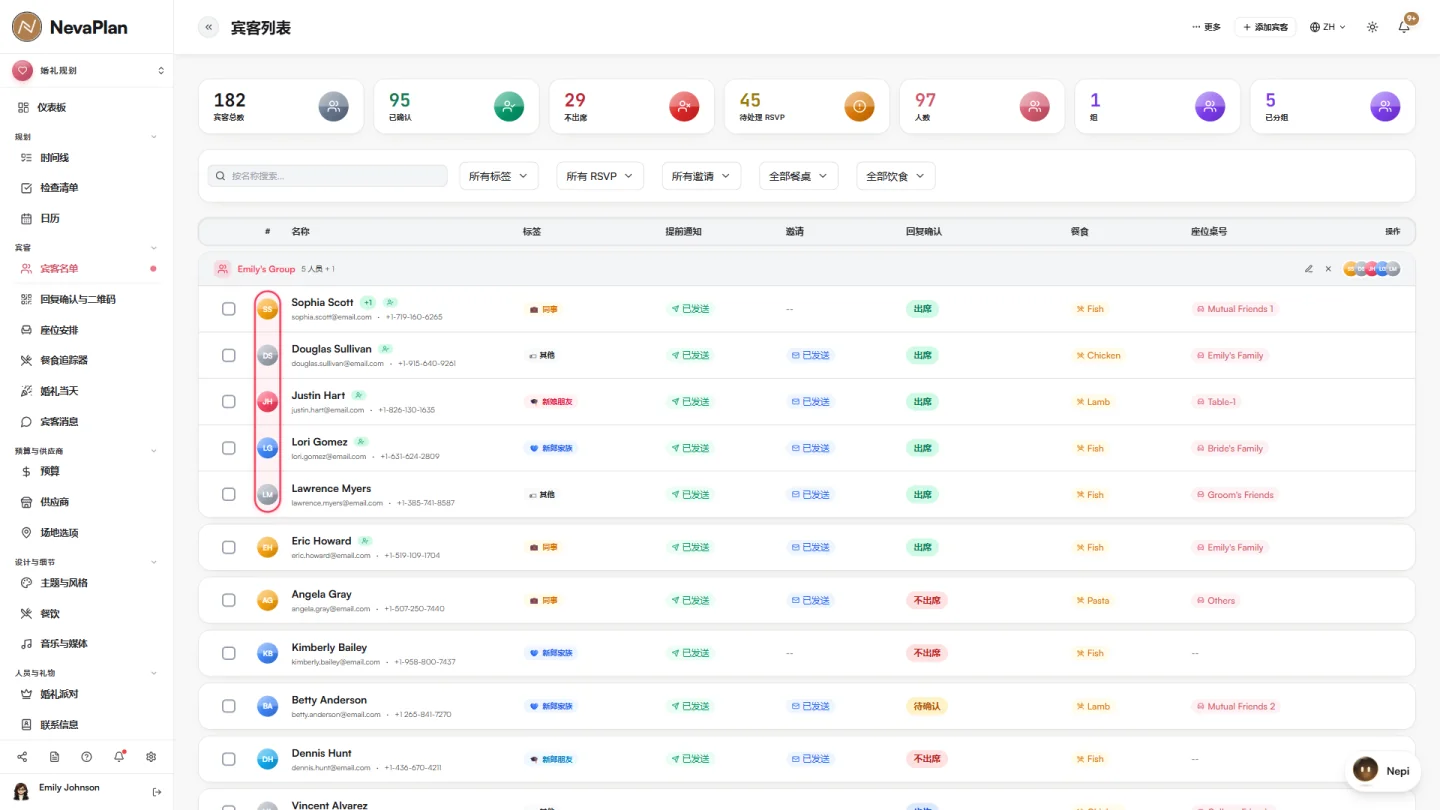Click the 已分组 card purple icon
Image resolution: width=1440 pixels, height=810 pixels.
1385,106
